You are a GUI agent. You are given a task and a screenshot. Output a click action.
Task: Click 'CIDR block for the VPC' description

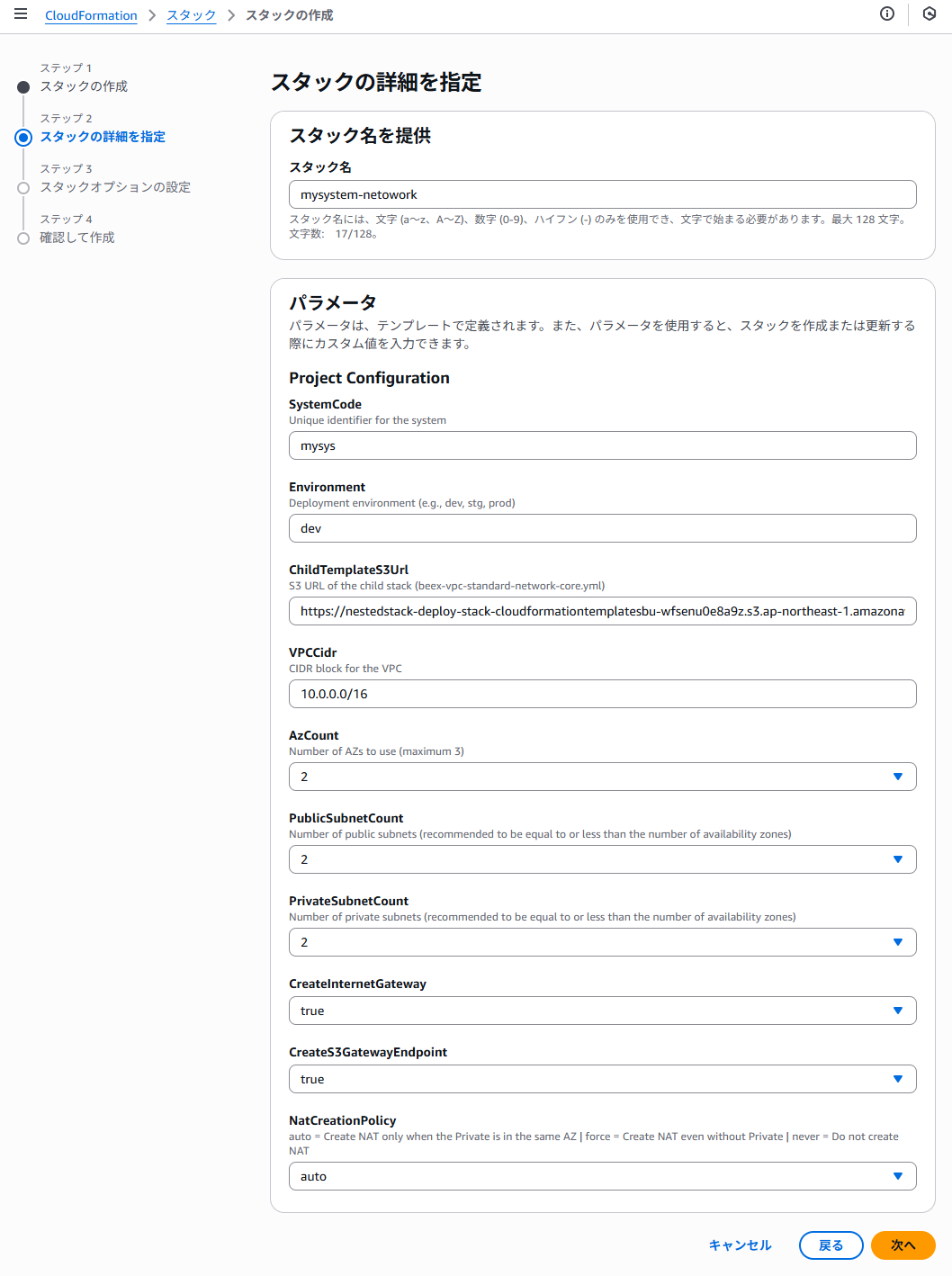[346, 669]
